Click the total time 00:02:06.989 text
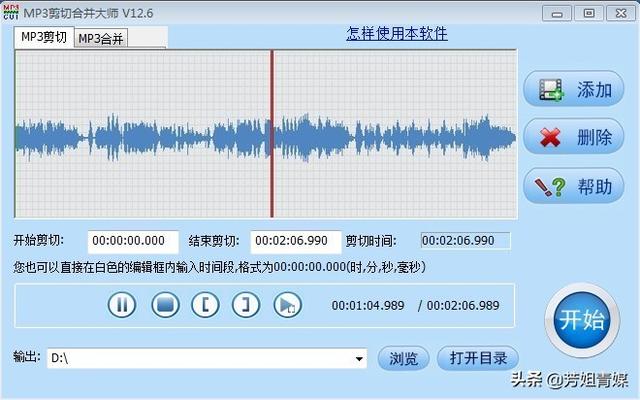 click(463, 305)
